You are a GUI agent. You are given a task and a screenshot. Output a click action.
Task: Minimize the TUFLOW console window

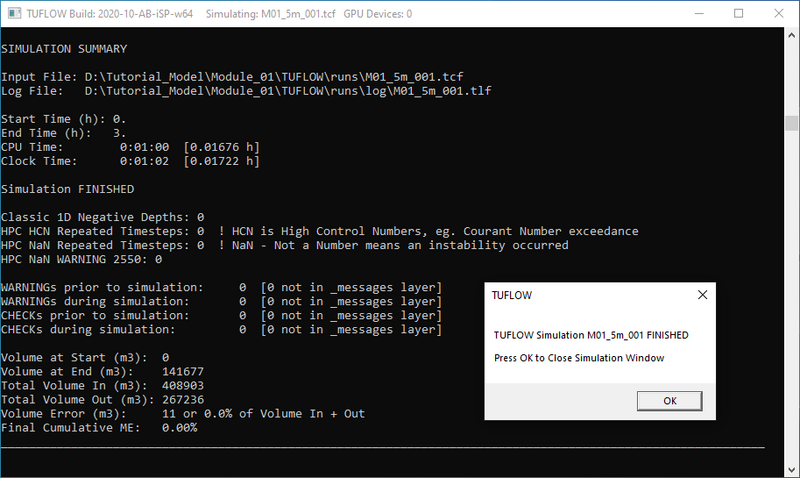coord(693,14)
